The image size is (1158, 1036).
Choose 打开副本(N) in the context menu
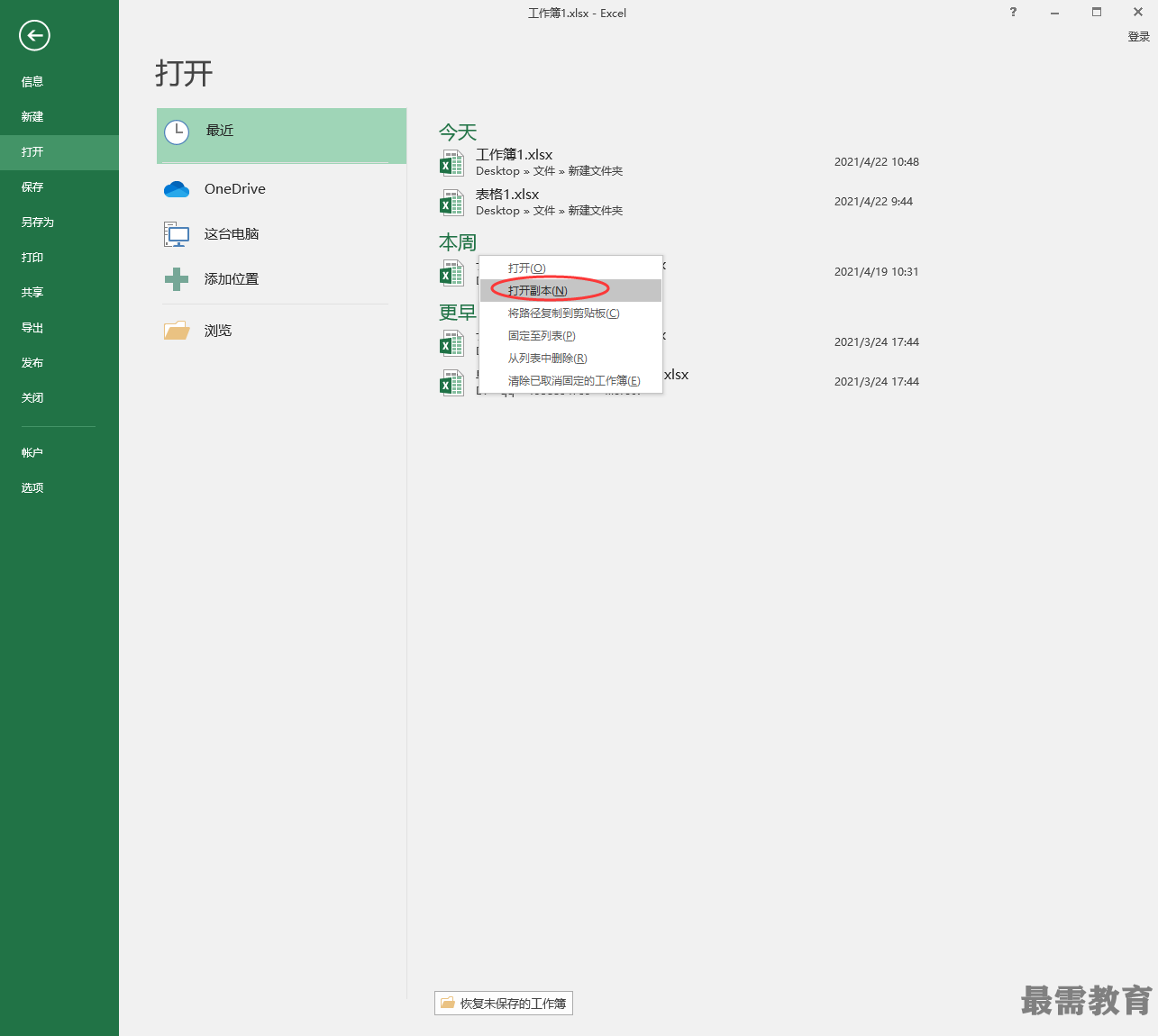(570, 290)
